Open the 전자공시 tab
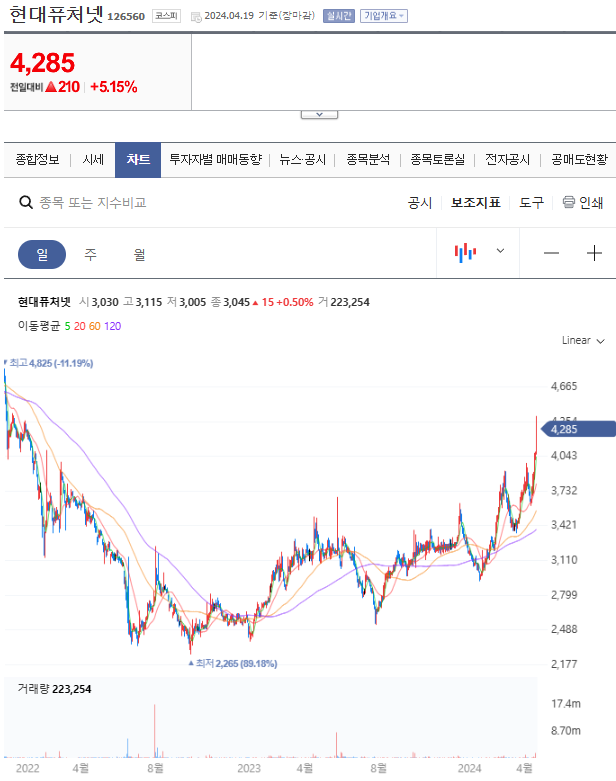 (x=507, y=159)
